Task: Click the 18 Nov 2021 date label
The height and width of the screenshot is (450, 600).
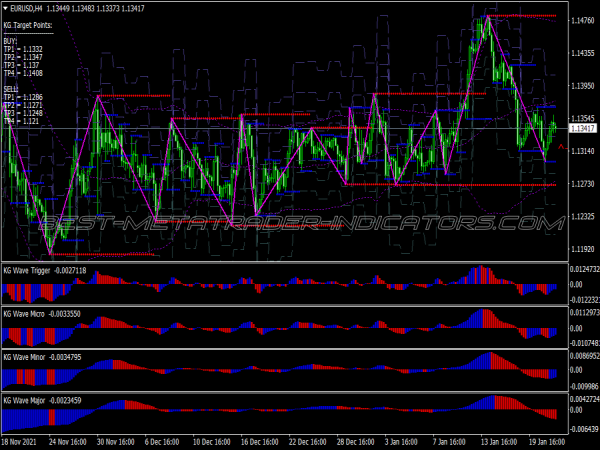Action: (x=22, y=441)
